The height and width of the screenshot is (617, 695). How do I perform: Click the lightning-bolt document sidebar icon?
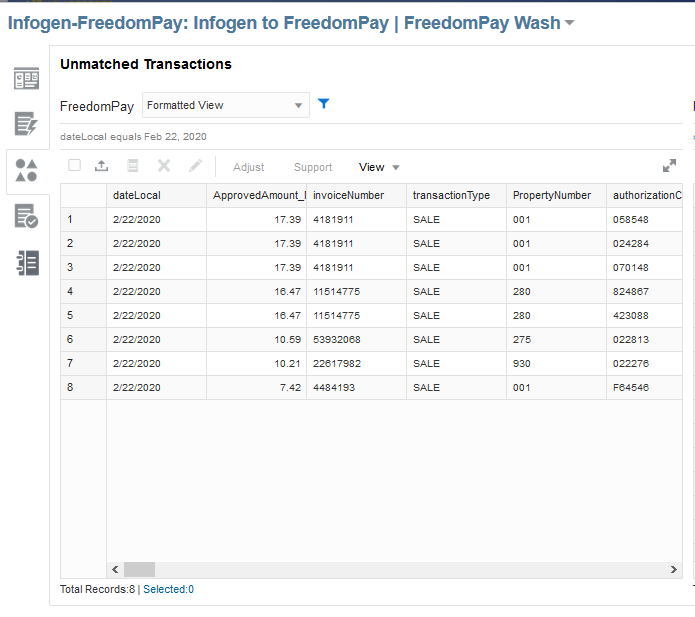(27, 124)
